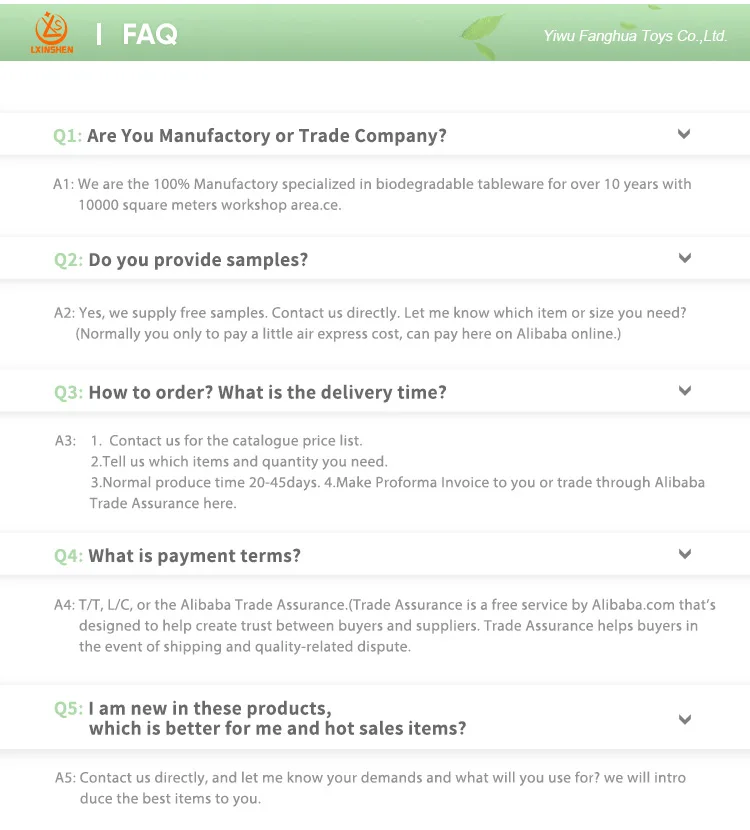
Task: Click the green leaf decoration in header
Action: click(x=484, y=36)
